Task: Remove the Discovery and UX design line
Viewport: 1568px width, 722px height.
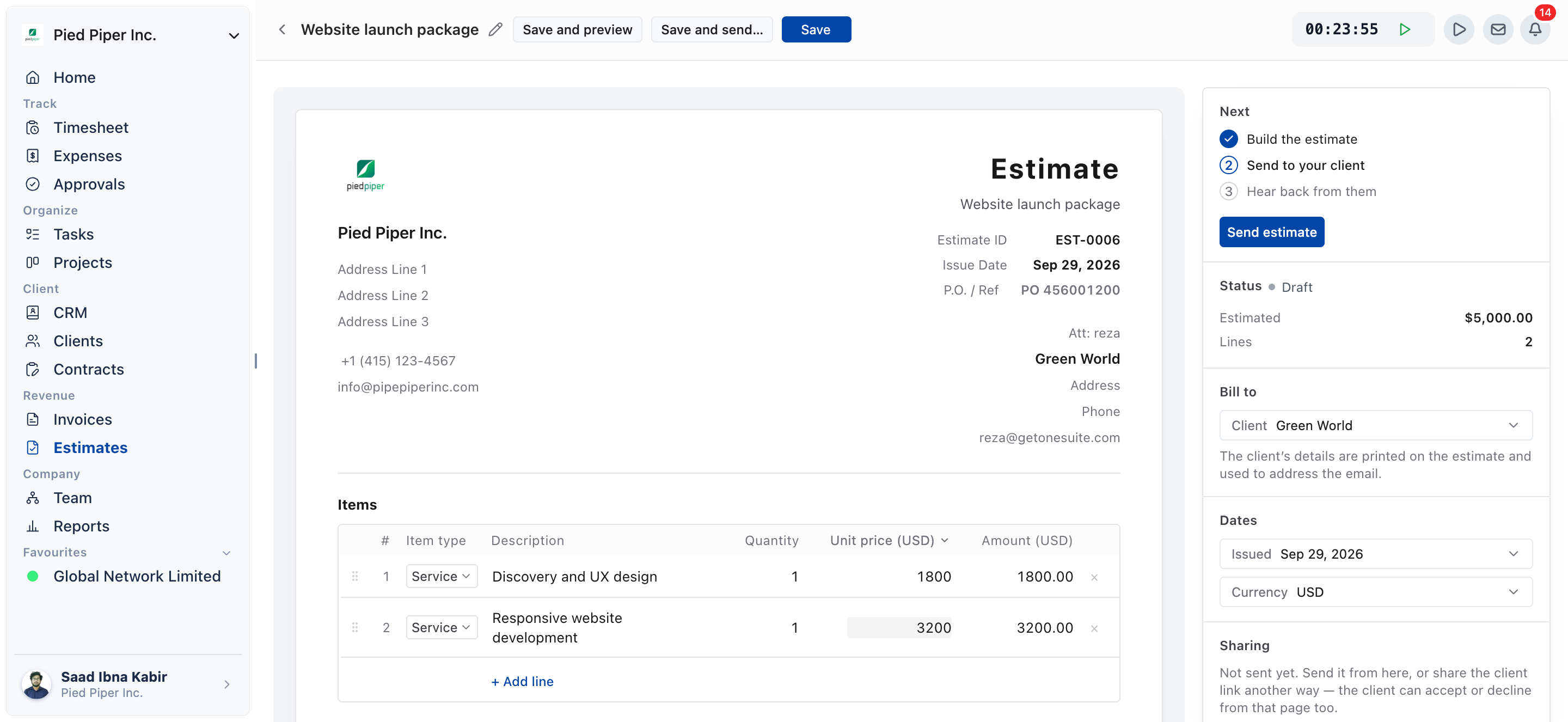Action: pos(1094,577)
